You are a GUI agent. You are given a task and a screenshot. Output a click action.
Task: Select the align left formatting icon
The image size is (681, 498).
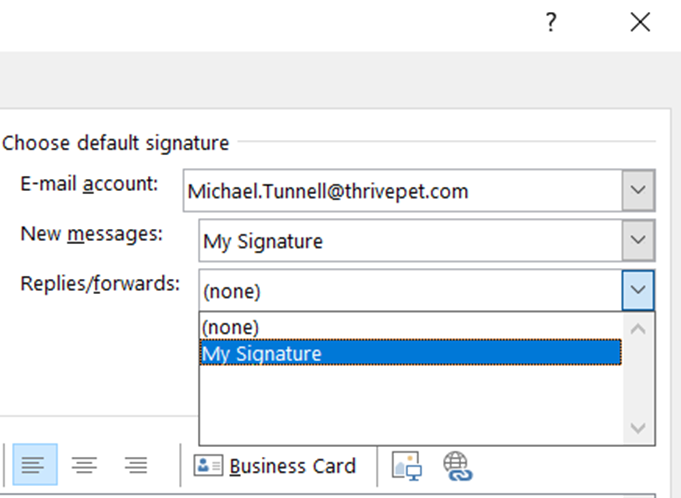(33, 465)
